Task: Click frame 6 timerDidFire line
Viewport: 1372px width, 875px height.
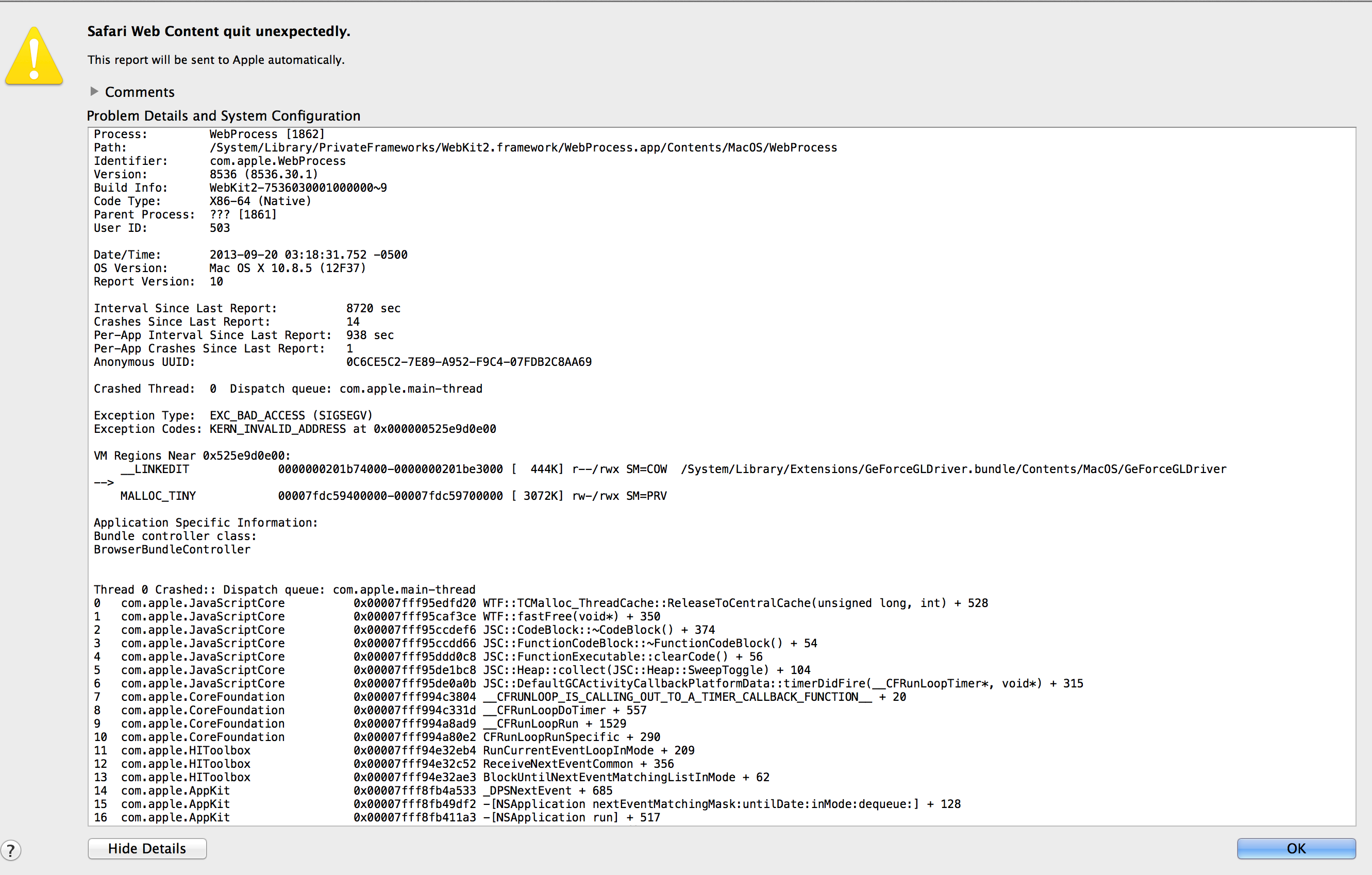Action: pyautogui.click(x=589, y=684)
